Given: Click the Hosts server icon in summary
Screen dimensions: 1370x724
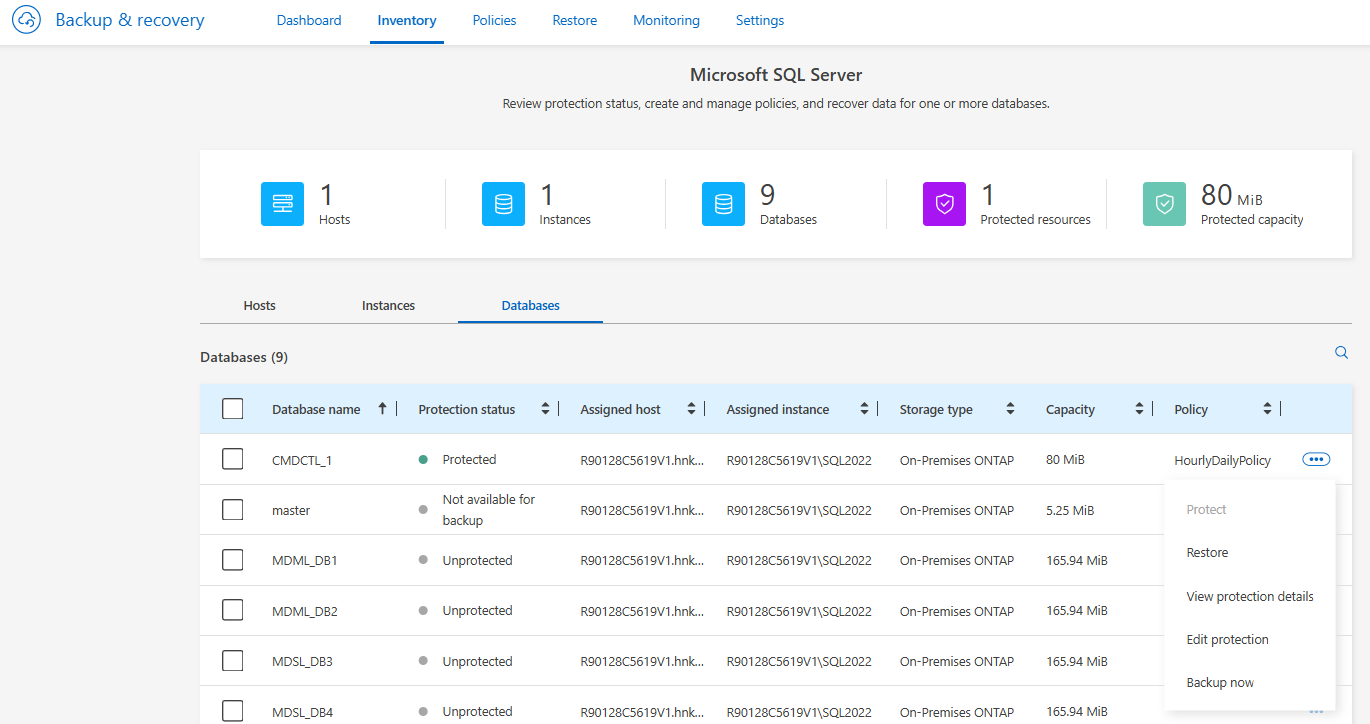Looking at the screenshot, I should pyautogui.click(x=283, y=204).
